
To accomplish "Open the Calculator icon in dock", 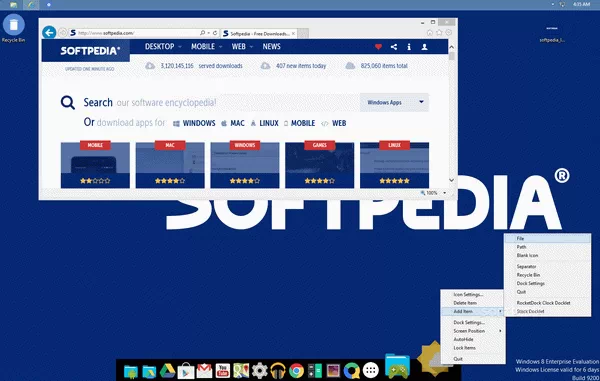I will pos(315,371).
